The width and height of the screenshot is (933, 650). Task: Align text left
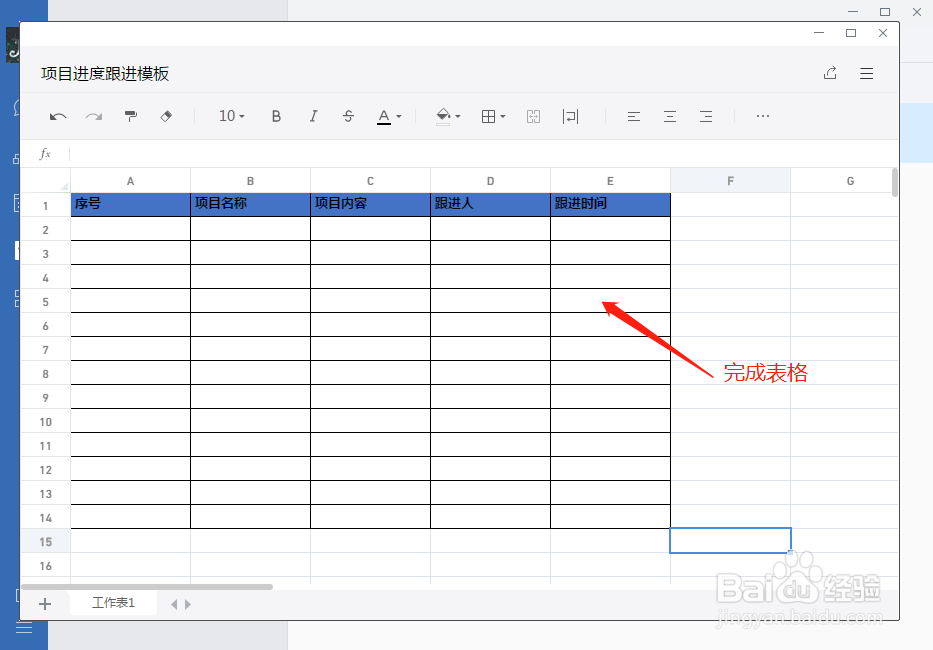pyautogui.click(x=634, y=117)
